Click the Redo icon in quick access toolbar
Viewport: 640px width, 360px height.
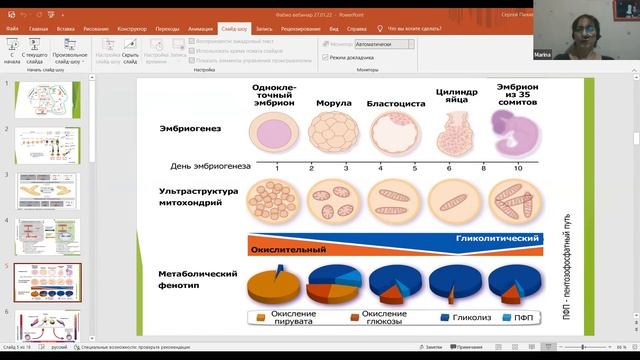point(39,15)
